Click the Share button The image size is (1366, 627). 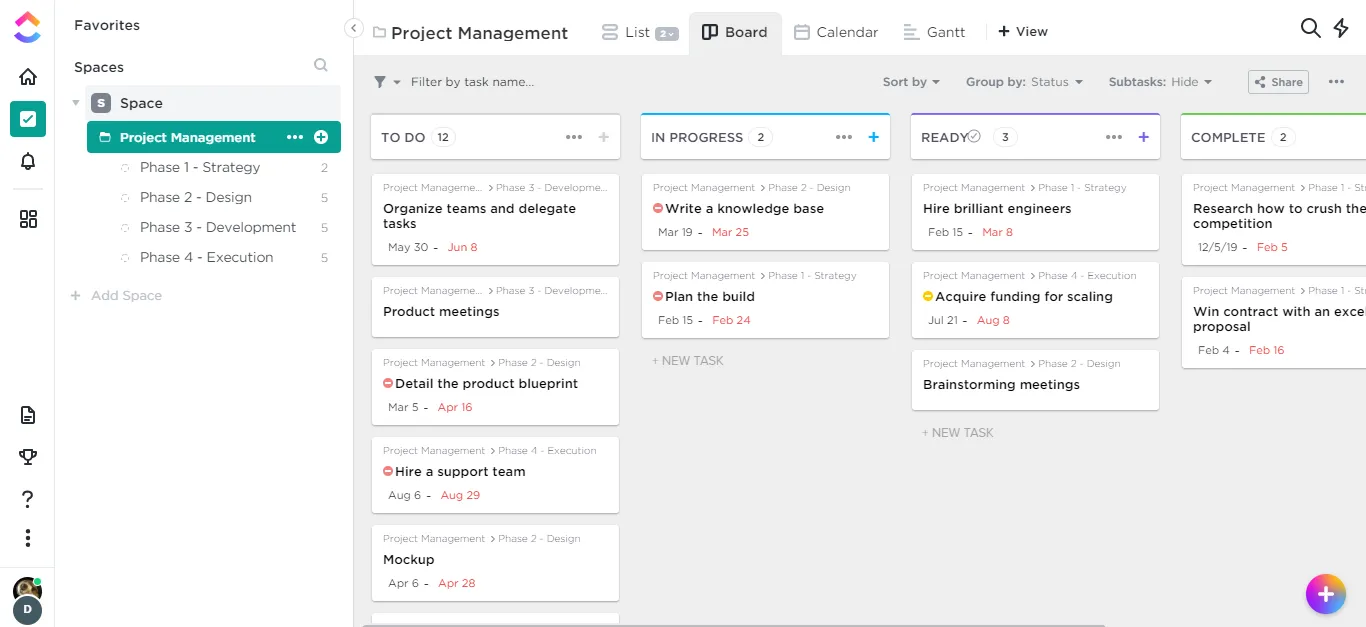(1278, 82)
